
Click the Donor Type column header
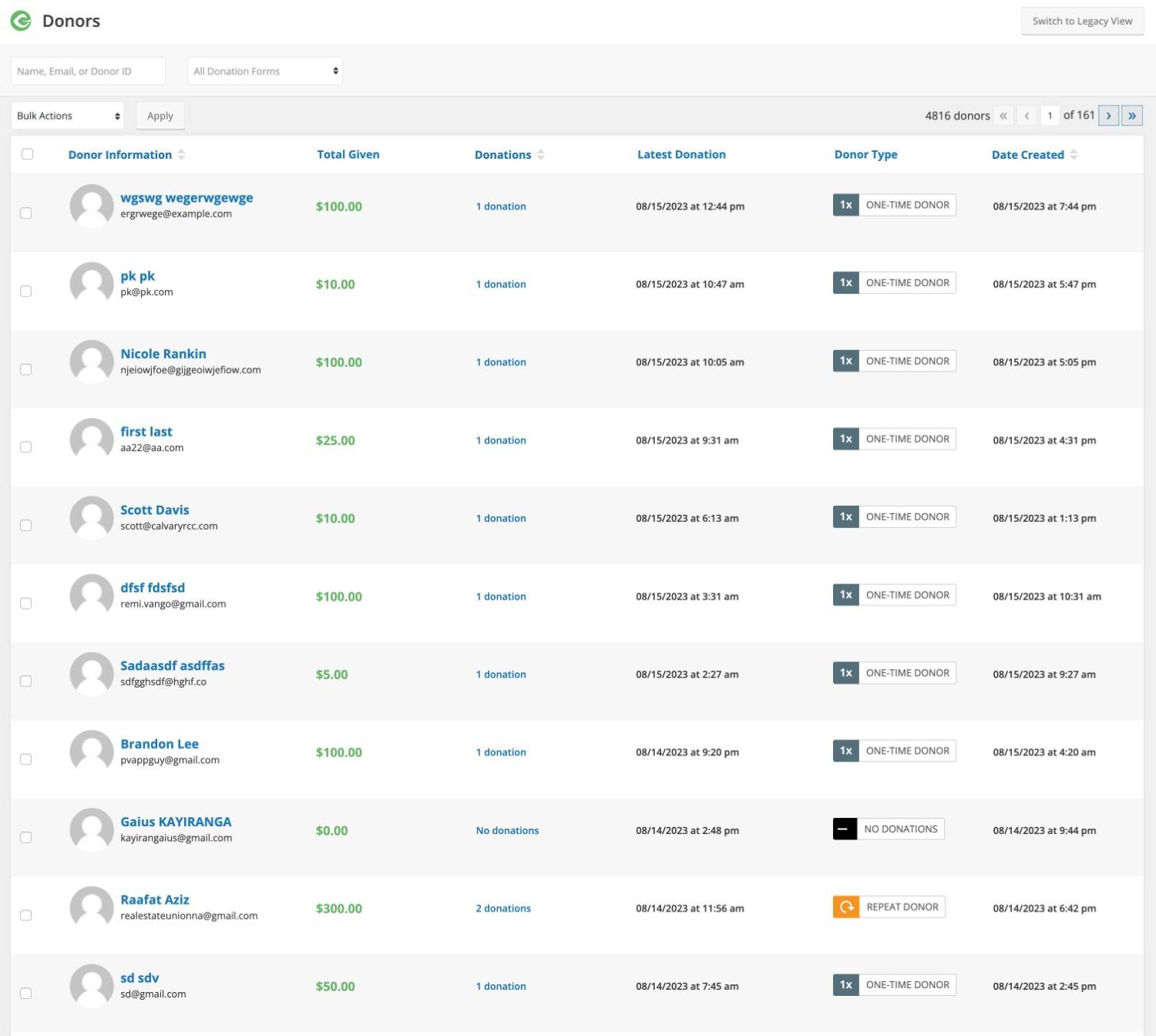865,155
